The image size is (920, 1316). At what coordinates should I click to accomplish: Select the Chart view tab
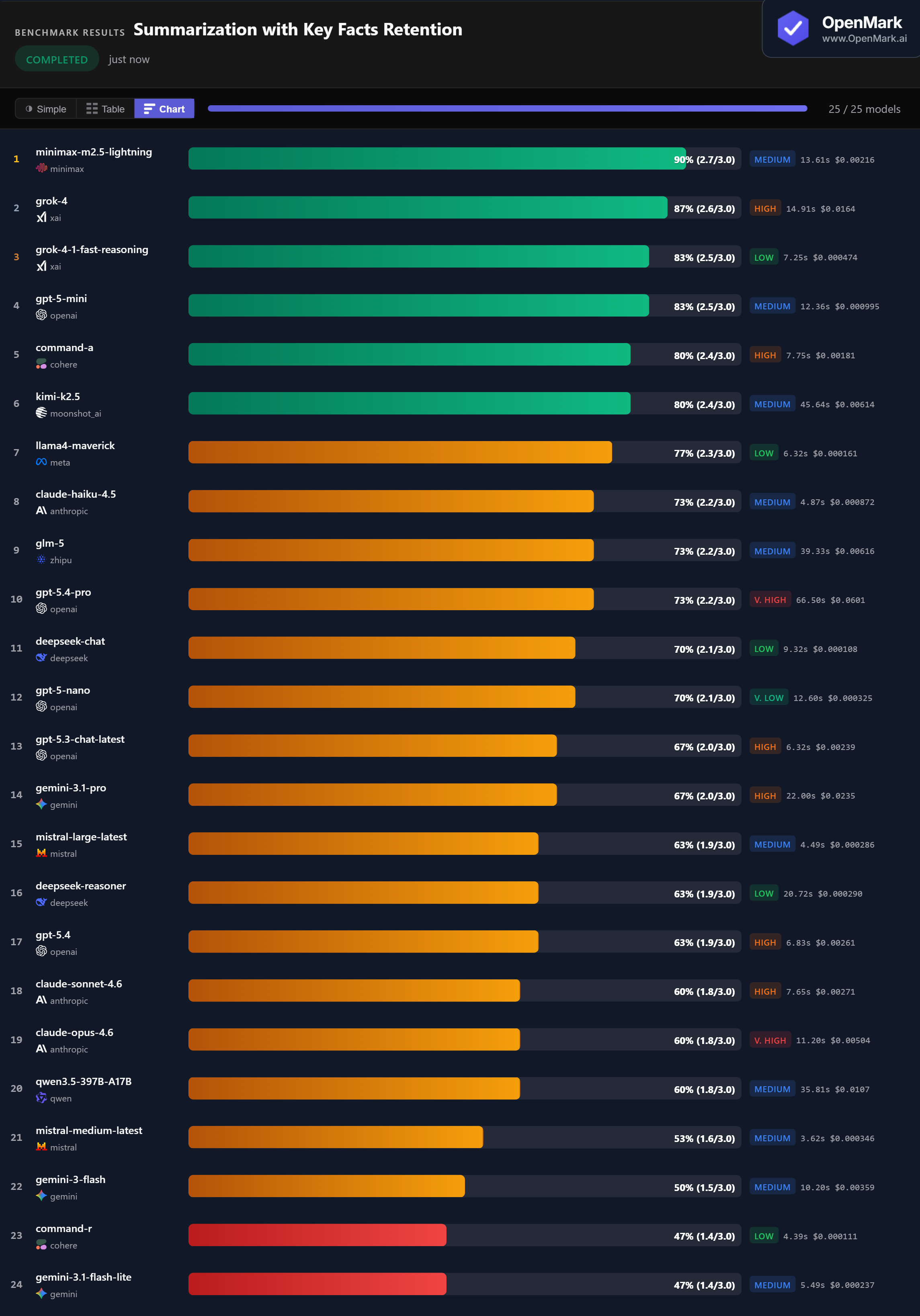click(x=164, y=108)
